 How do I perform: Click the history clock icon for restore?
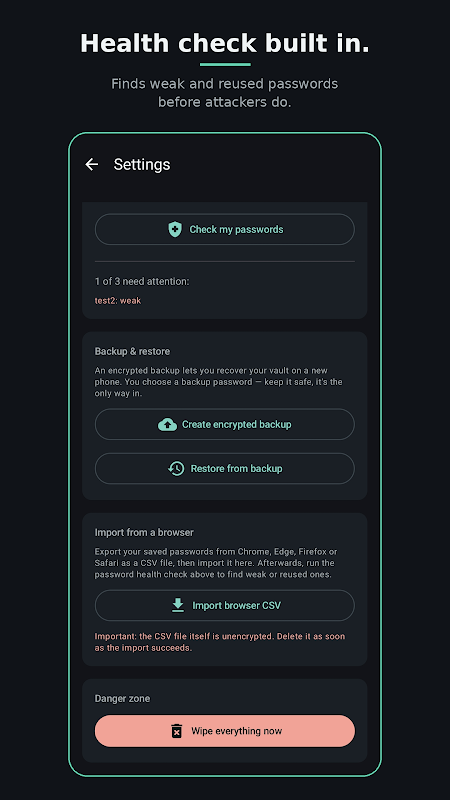pyautogui.click(x=176, y=468)
